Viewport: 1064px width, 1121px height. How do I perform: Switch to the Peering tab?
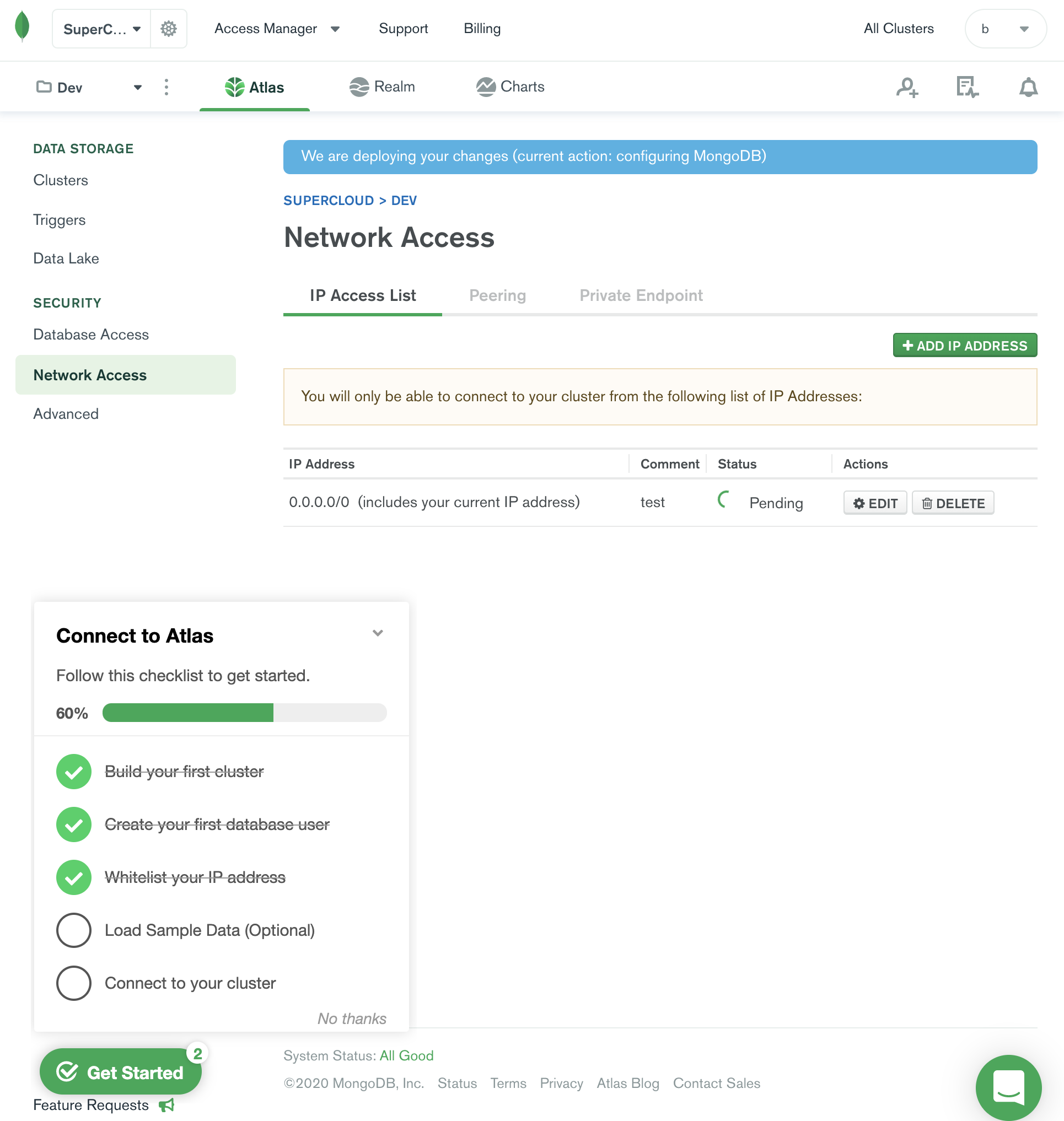point(497,295)
